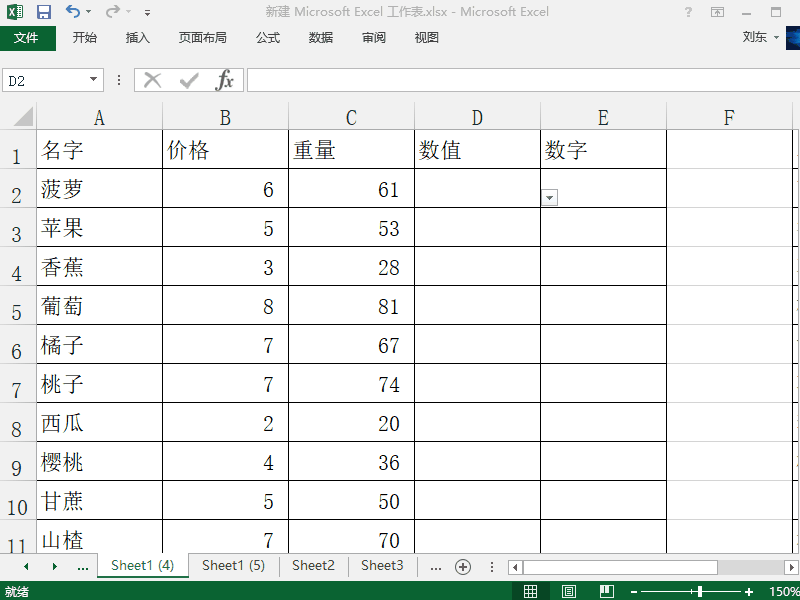
Task: Switch to the 插入 ribbon tab
Action: coord(138,38)
